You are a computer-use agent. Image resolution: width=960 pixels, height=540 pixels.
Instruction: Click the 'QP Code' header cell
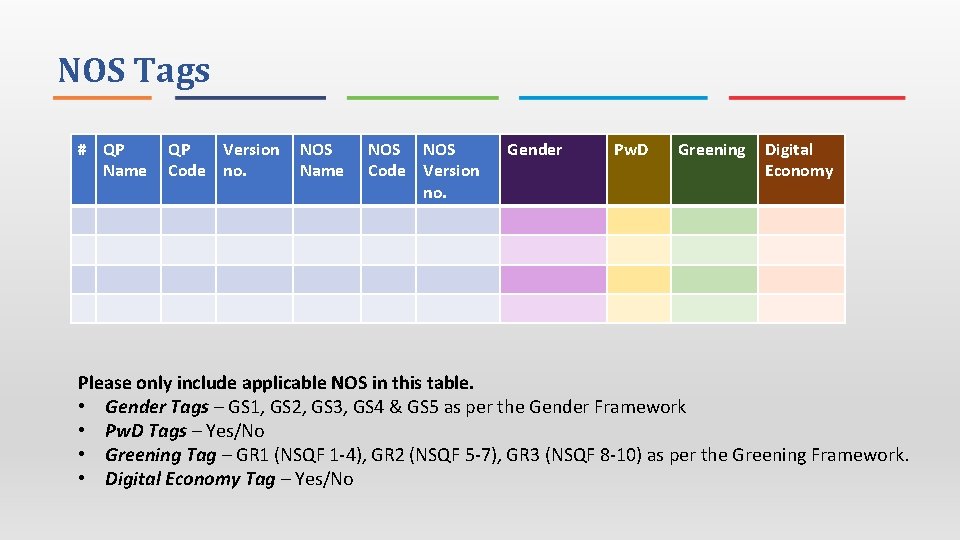pyautogui.click(x=188, y=170)
